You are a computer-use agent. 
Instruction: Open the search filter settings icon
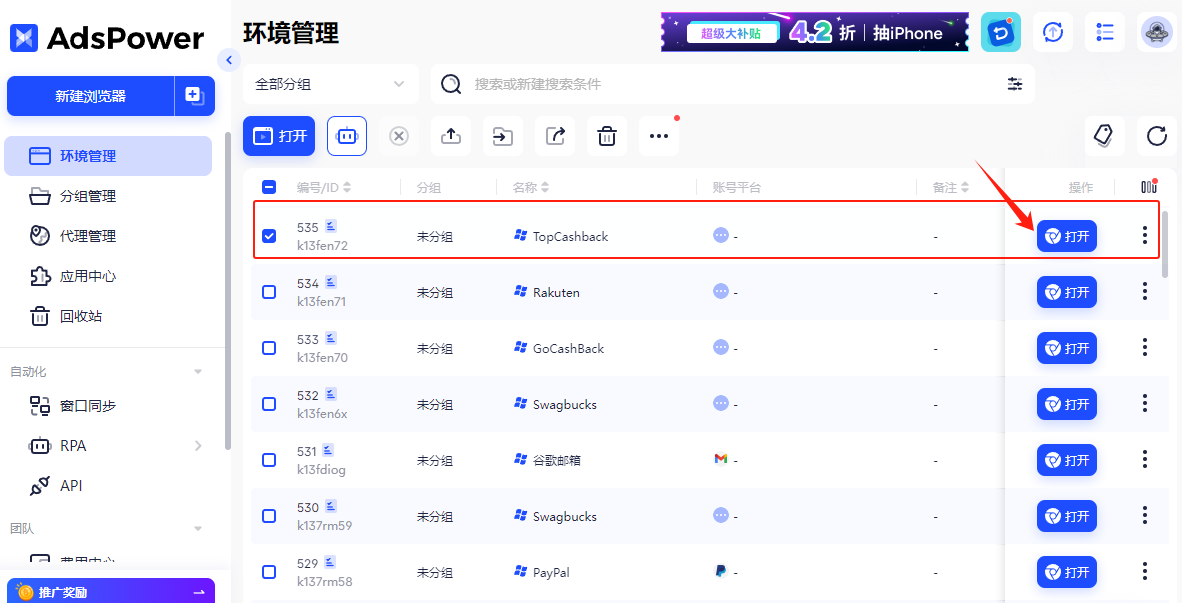tap(1015, 84)
